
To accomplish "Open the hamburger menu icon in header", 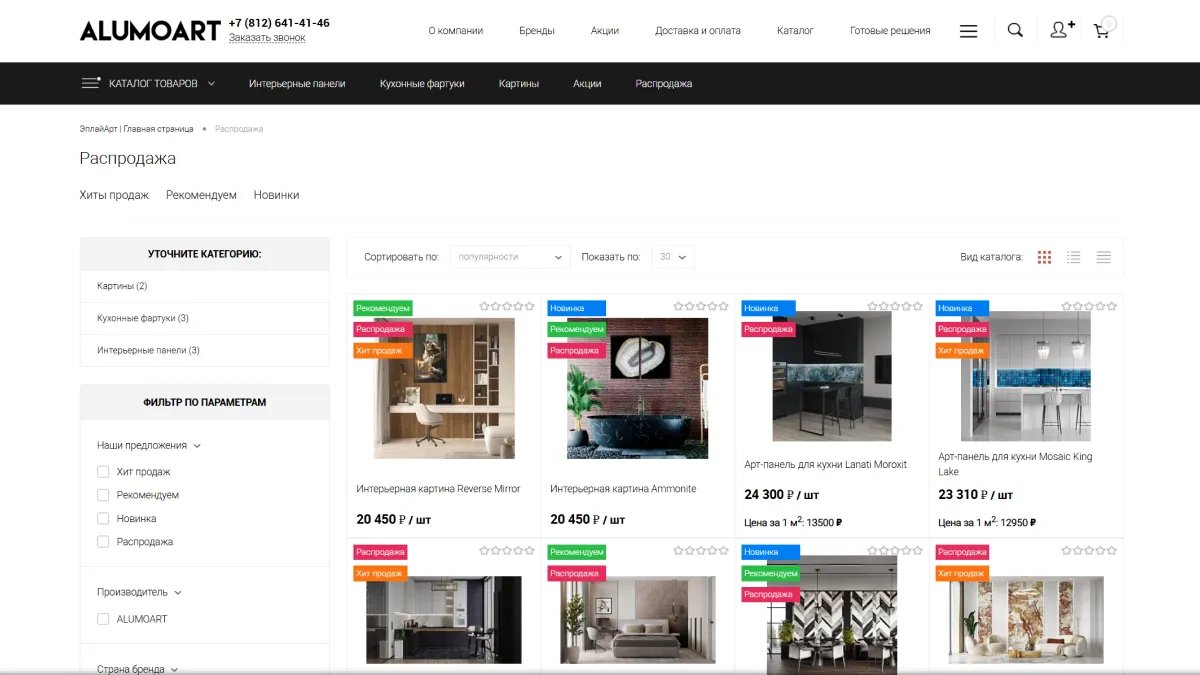I will [x=968, y=31].
